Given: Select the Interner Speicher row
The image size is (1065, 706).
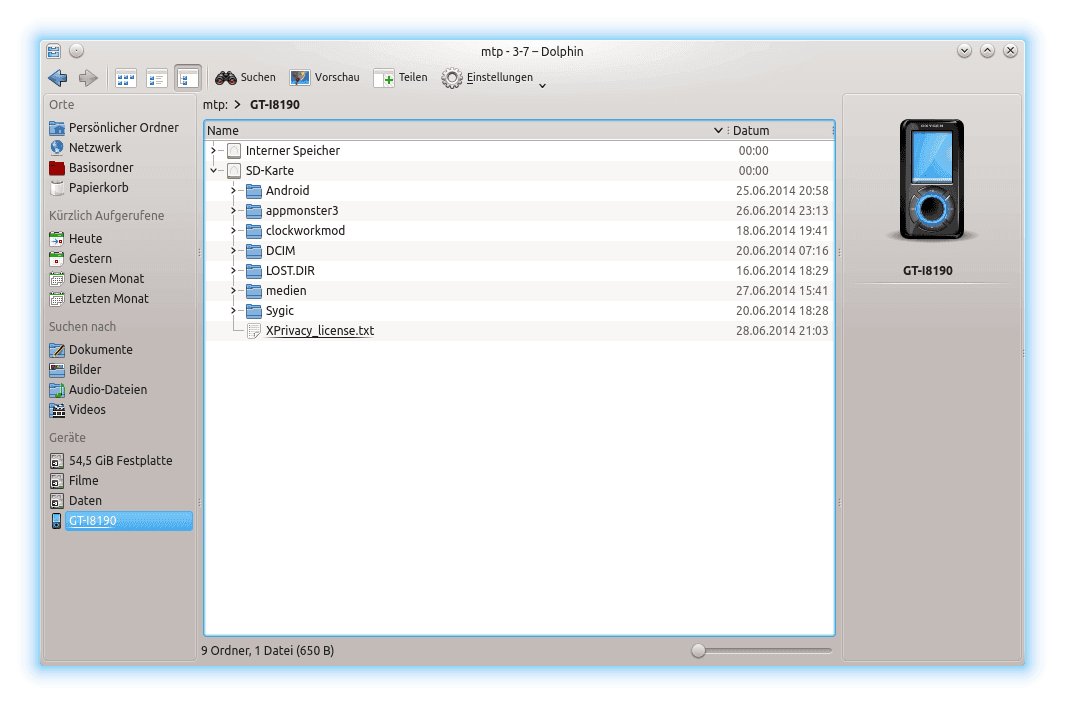Looking at the screenshot, I should pos(520,151).
